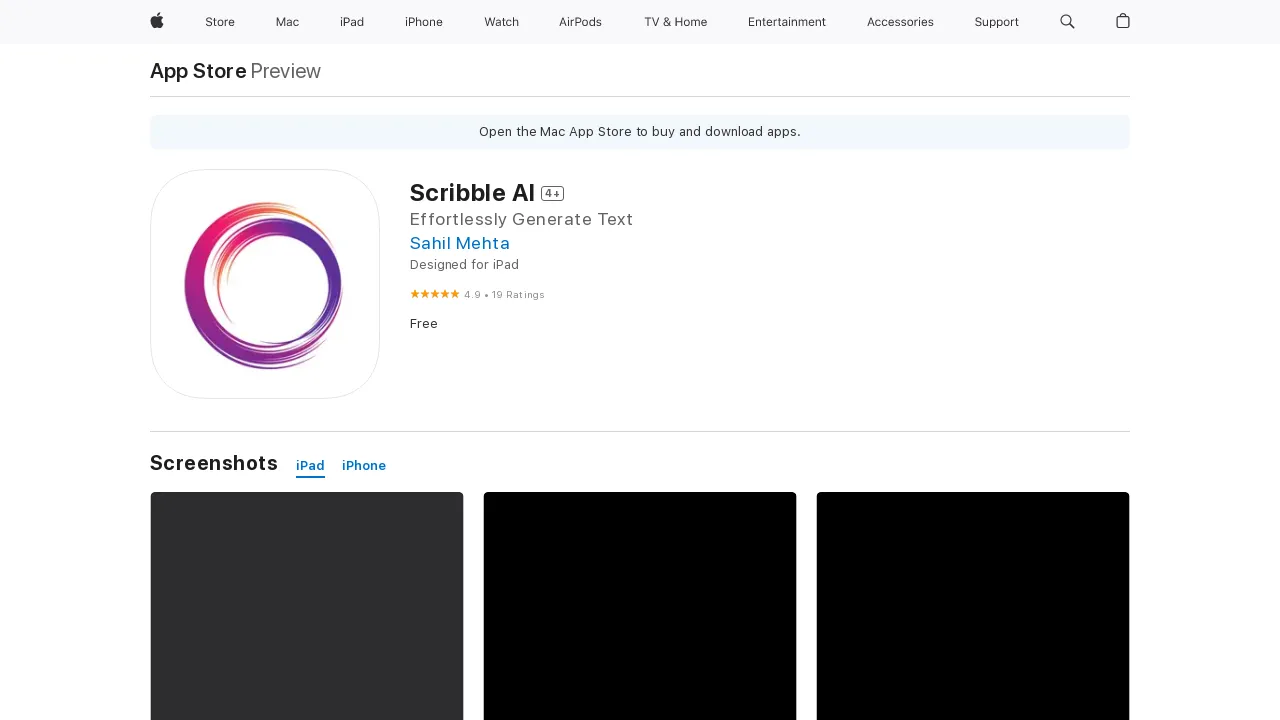Click the "Scribble AI" title text
The height and width of the screenshot is (720, 1280).
coord(472,193)
